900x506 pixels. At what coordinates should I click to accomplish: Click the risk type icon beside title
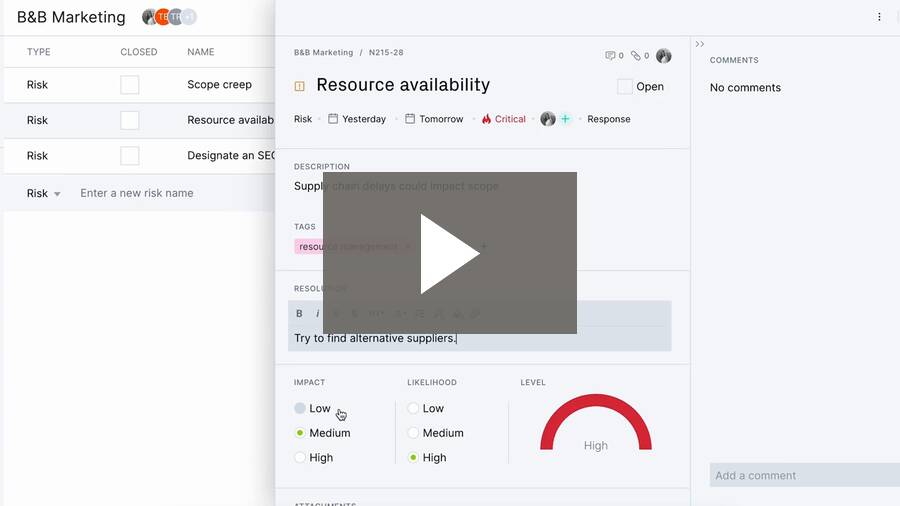click(x=299, y=86)
